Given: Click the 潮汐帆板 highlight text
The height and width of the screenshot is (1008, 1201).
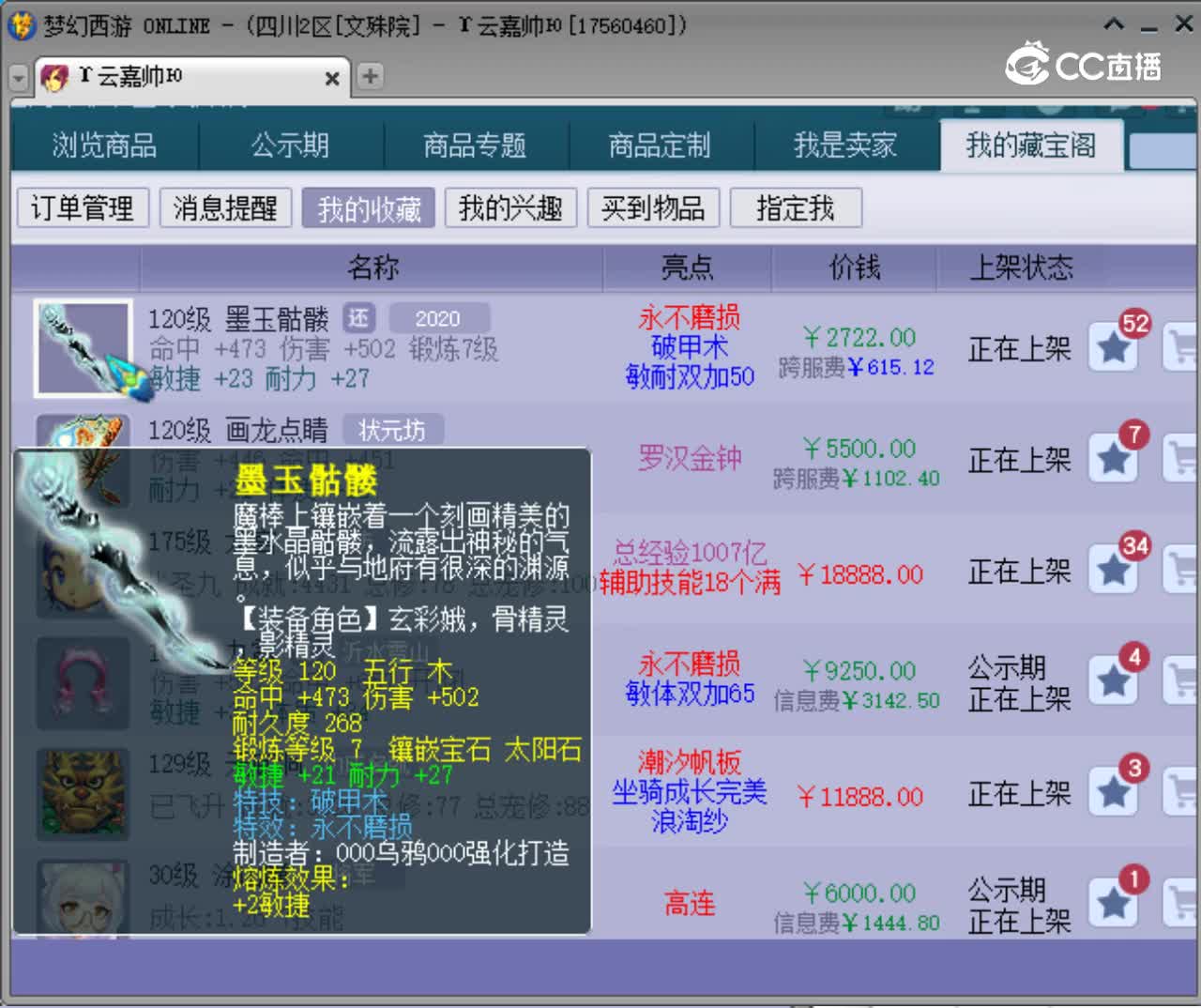Looking at the screenshot, I should [690, 761].
